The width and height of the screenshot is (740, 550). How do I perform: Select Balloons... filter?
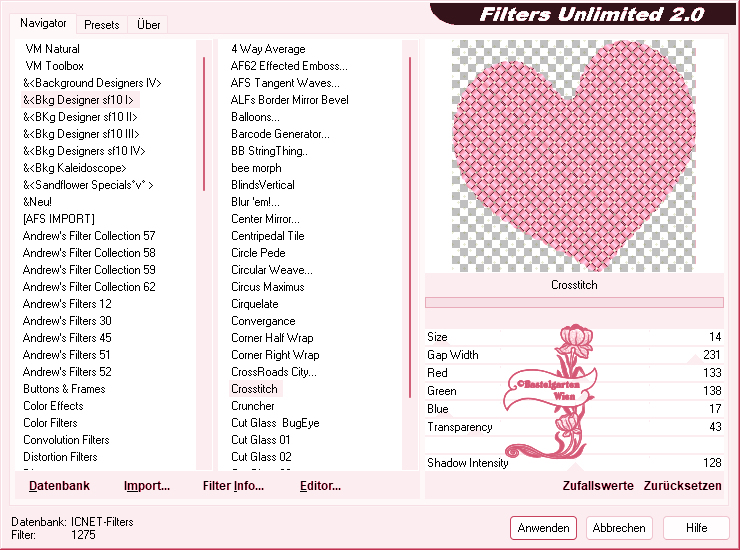coord(255,117)
